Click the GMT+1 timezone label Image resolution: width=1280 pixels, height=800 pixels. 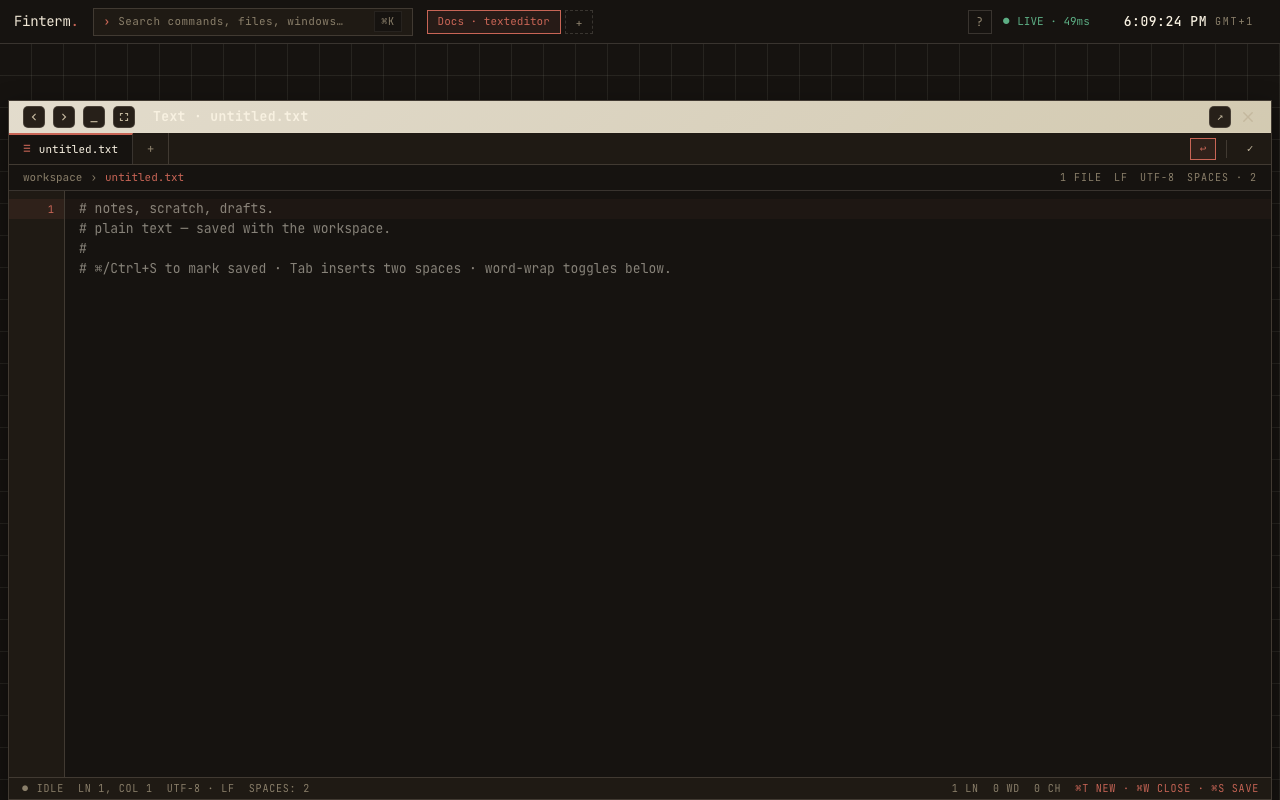pos(1234,22)
